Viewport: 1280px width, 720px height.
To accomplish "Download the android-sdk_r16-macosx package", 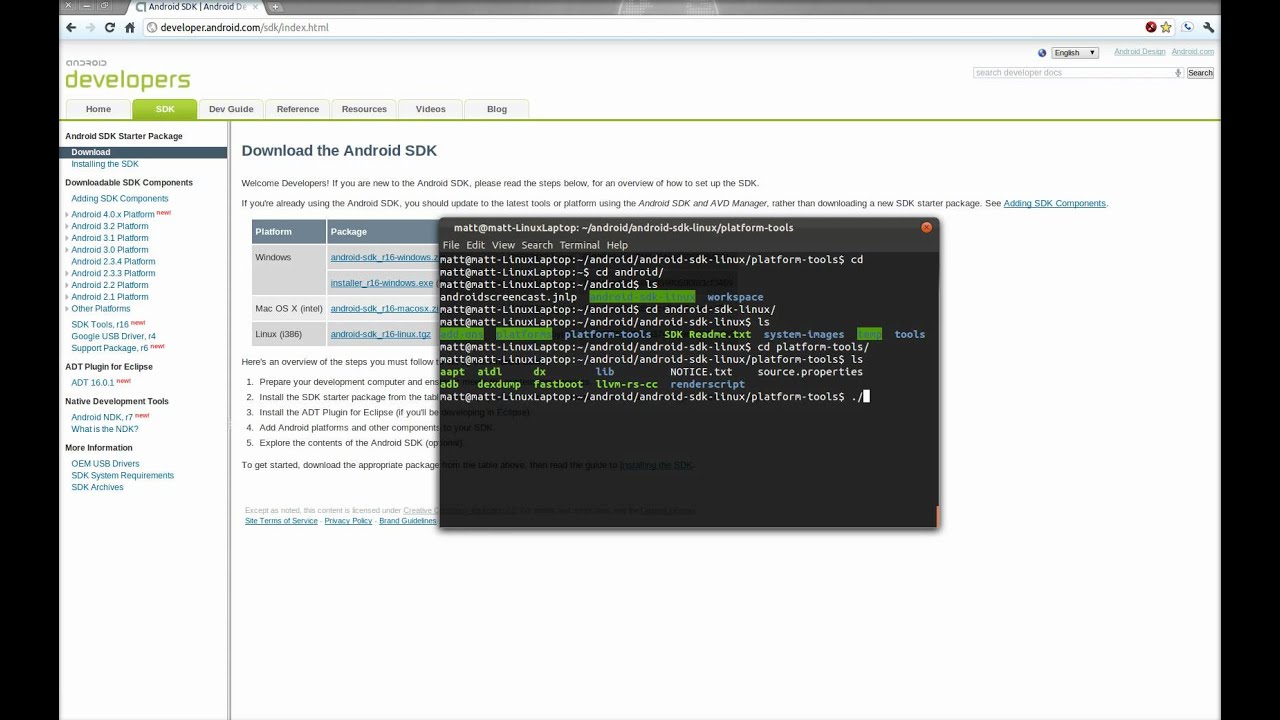I will 384,309.
